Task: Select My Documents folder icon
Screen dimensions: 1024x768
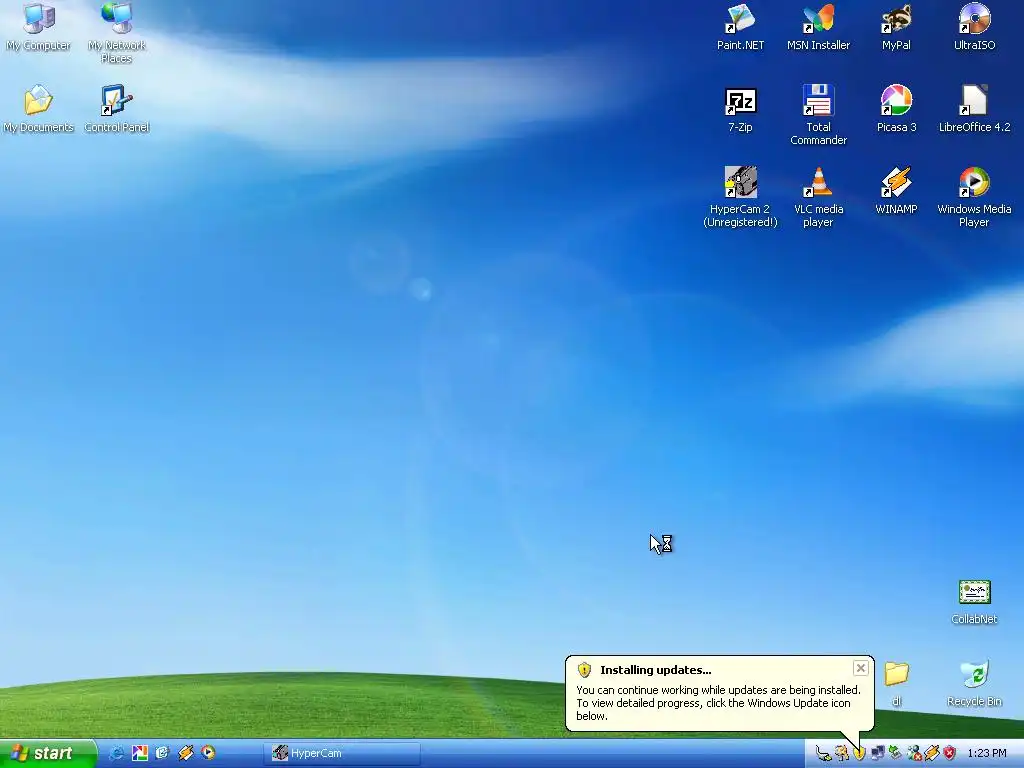Action: [39, 109]
